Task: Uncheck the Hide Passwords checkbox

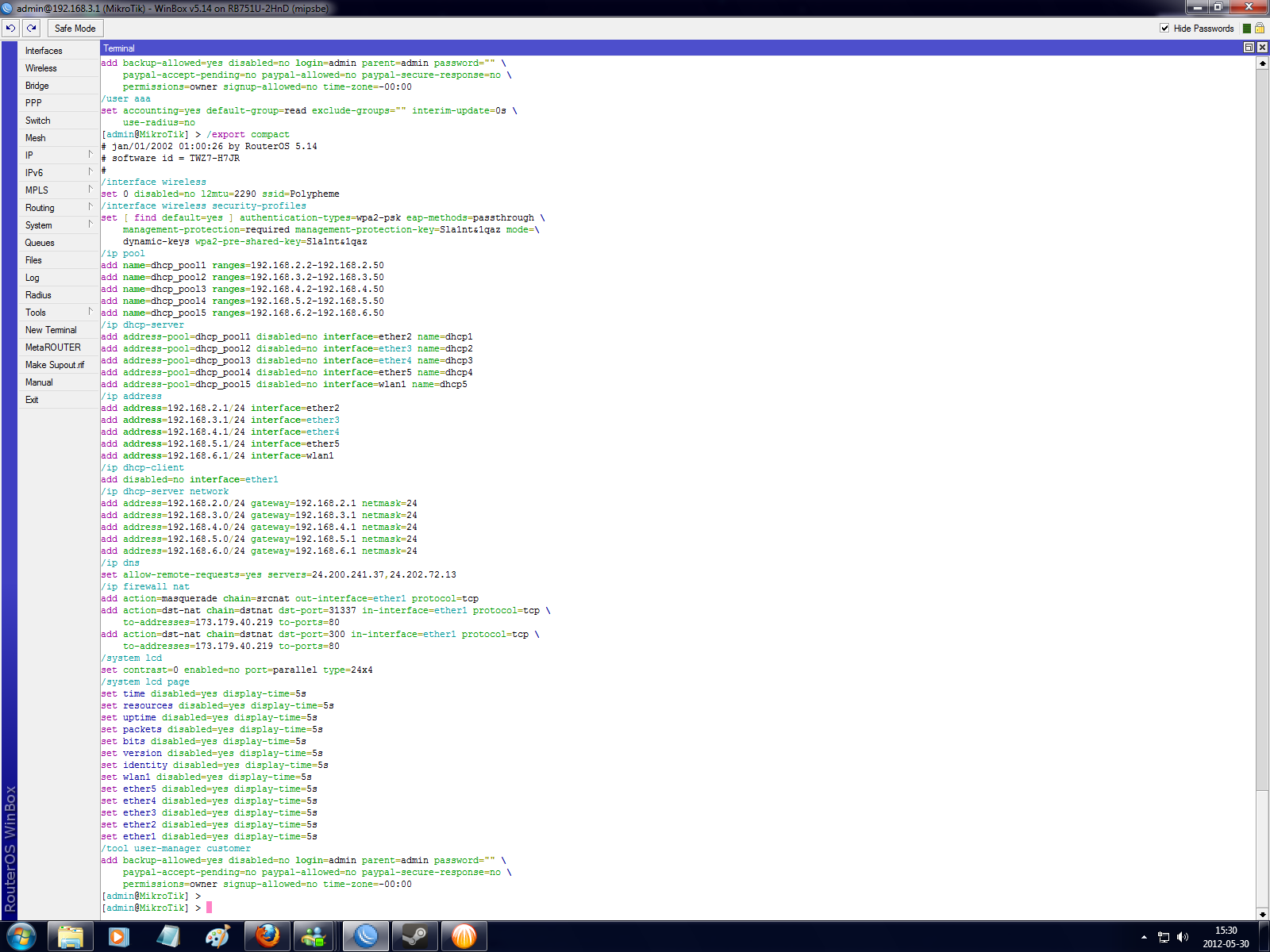Action: 1165,26
